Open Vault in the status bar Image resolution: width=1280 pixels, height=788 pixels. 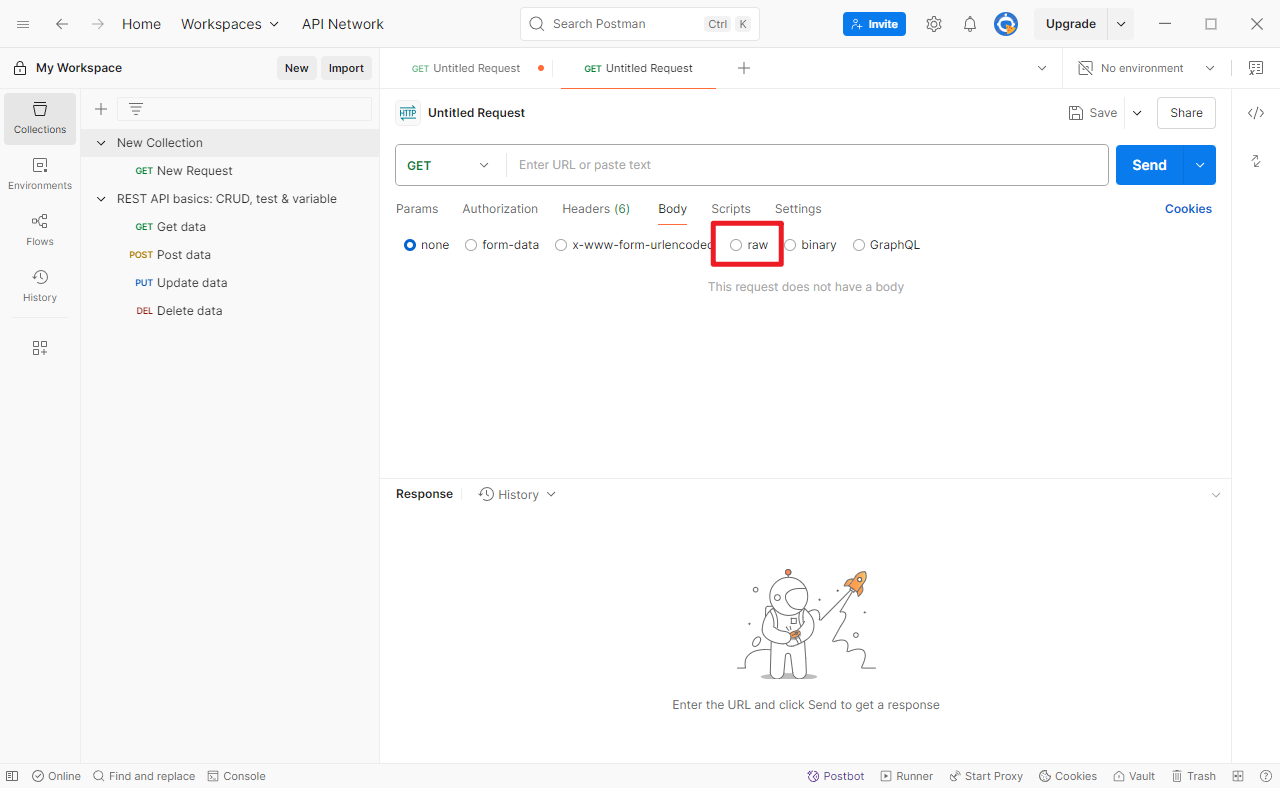point(1134,776)
